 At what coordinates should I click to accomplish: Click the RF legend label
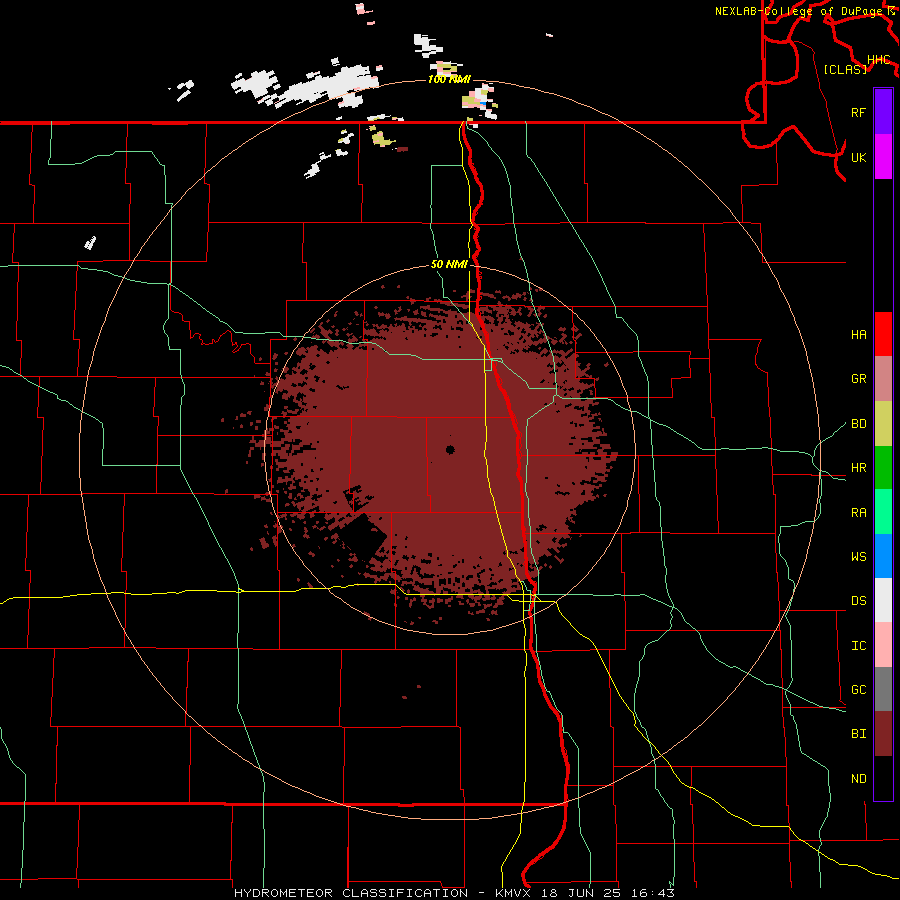pos(859,112)
